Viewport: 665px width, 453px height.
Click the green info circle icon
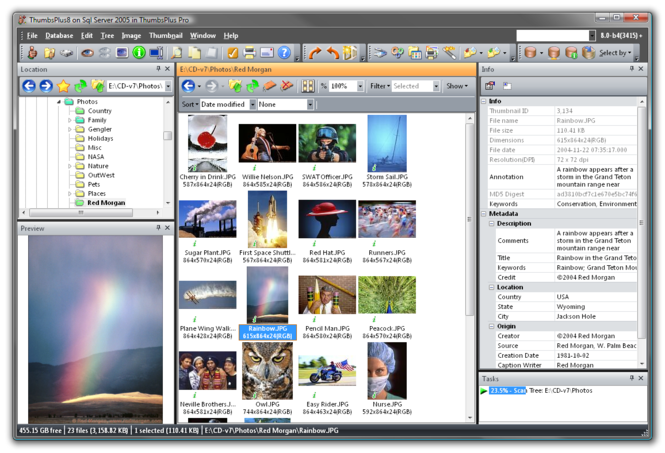(139, 53)
